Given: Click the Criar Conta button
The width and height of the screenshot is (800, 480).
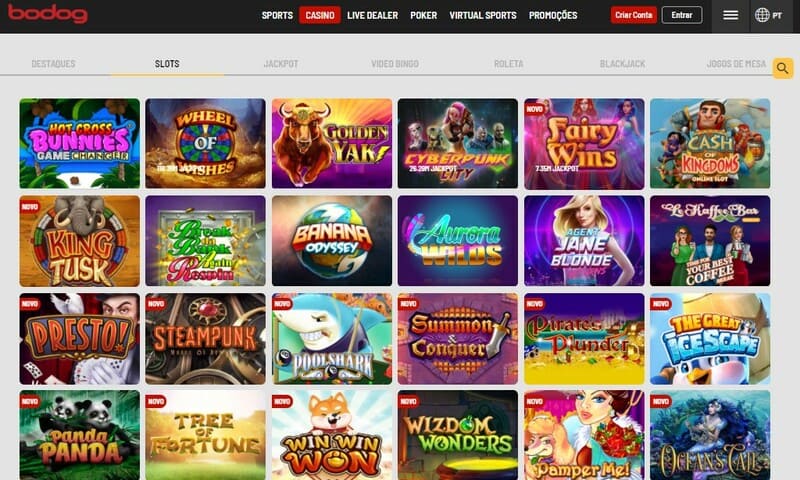Looking at the screenshot, I should [x=633, y=15].
